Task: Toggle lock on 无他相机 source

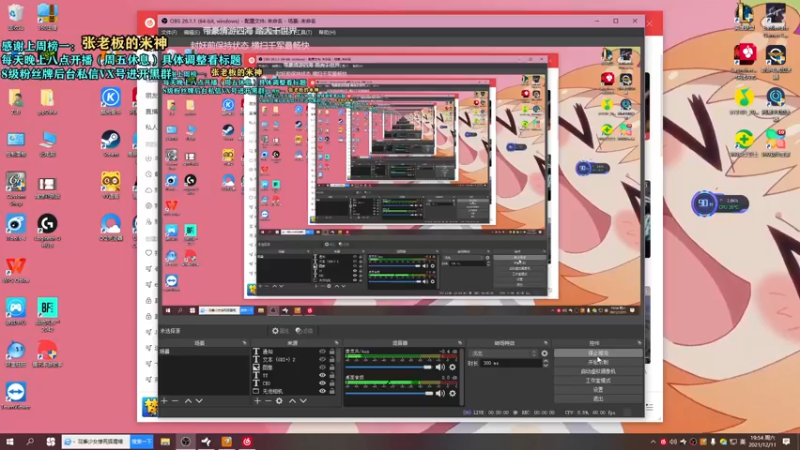Action: (x=332, y=391)
